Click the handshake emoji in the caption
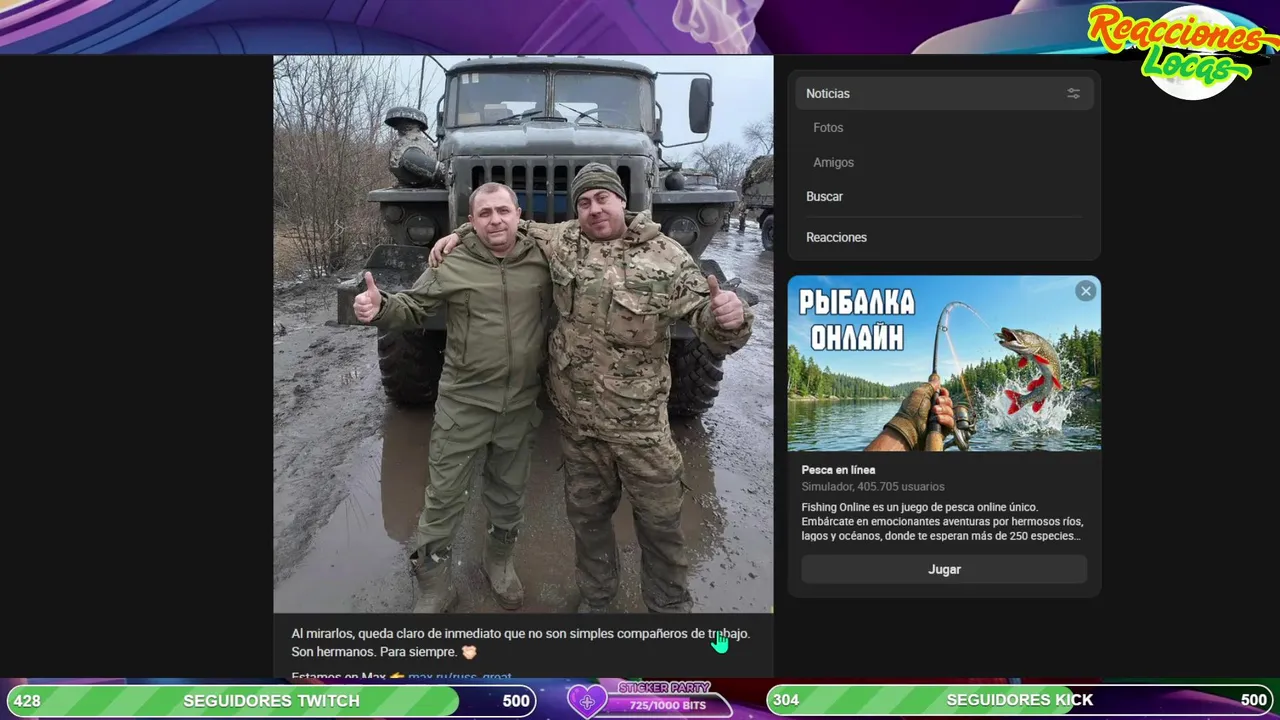1280x720 pixels. point(469,652)
